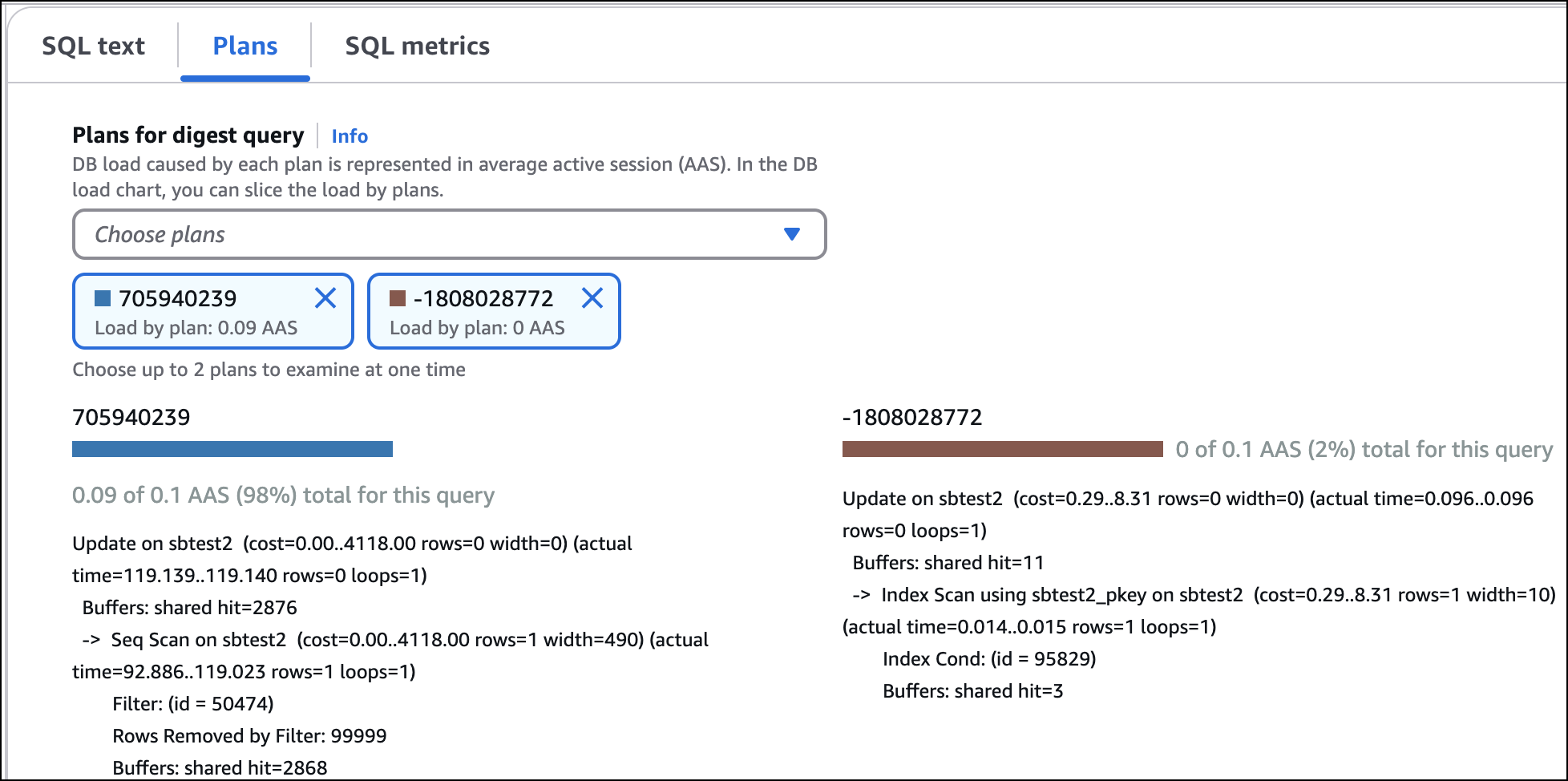Image resolution: width=1568 pixels, height=781 pixels.
Task: Click the 'Seq Scan on sbtest2' plan line
Action: pos(199,640)
